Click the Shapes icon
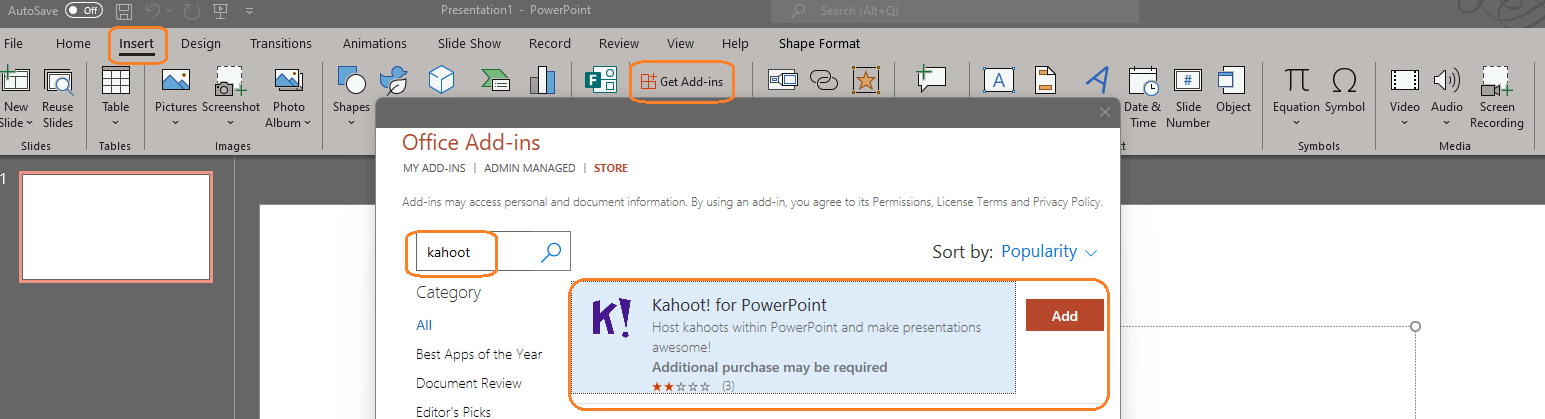The image size is (1545, 419). tap(351, 82)
